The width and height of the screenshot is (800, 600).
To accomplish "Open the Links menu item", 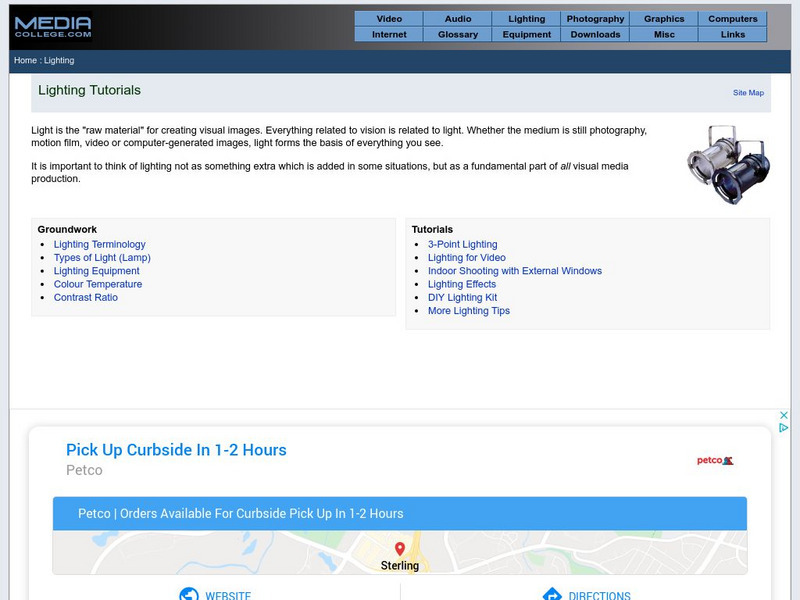I will (733, 35).
